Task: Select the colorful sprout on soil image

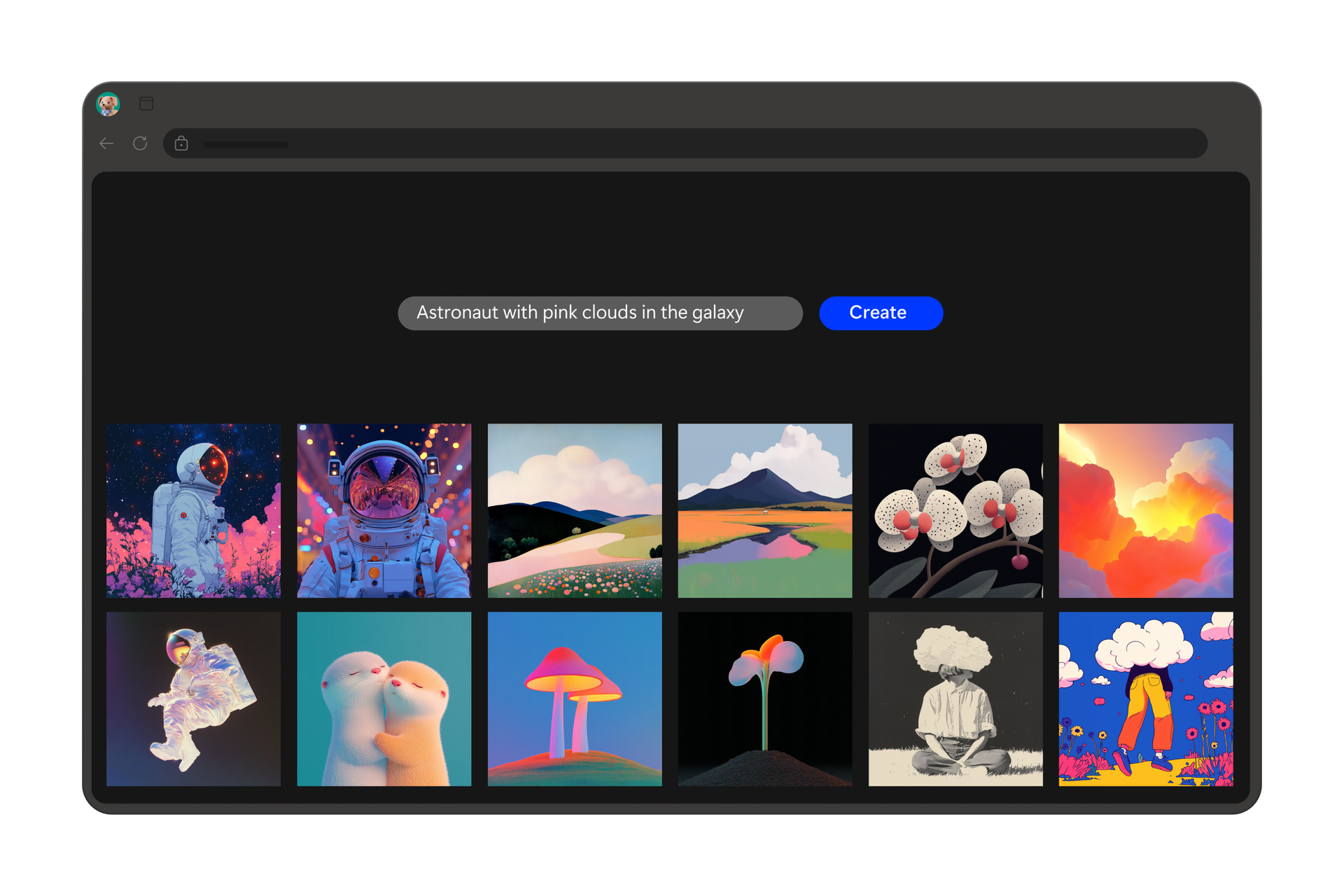Action: (764, 699)
